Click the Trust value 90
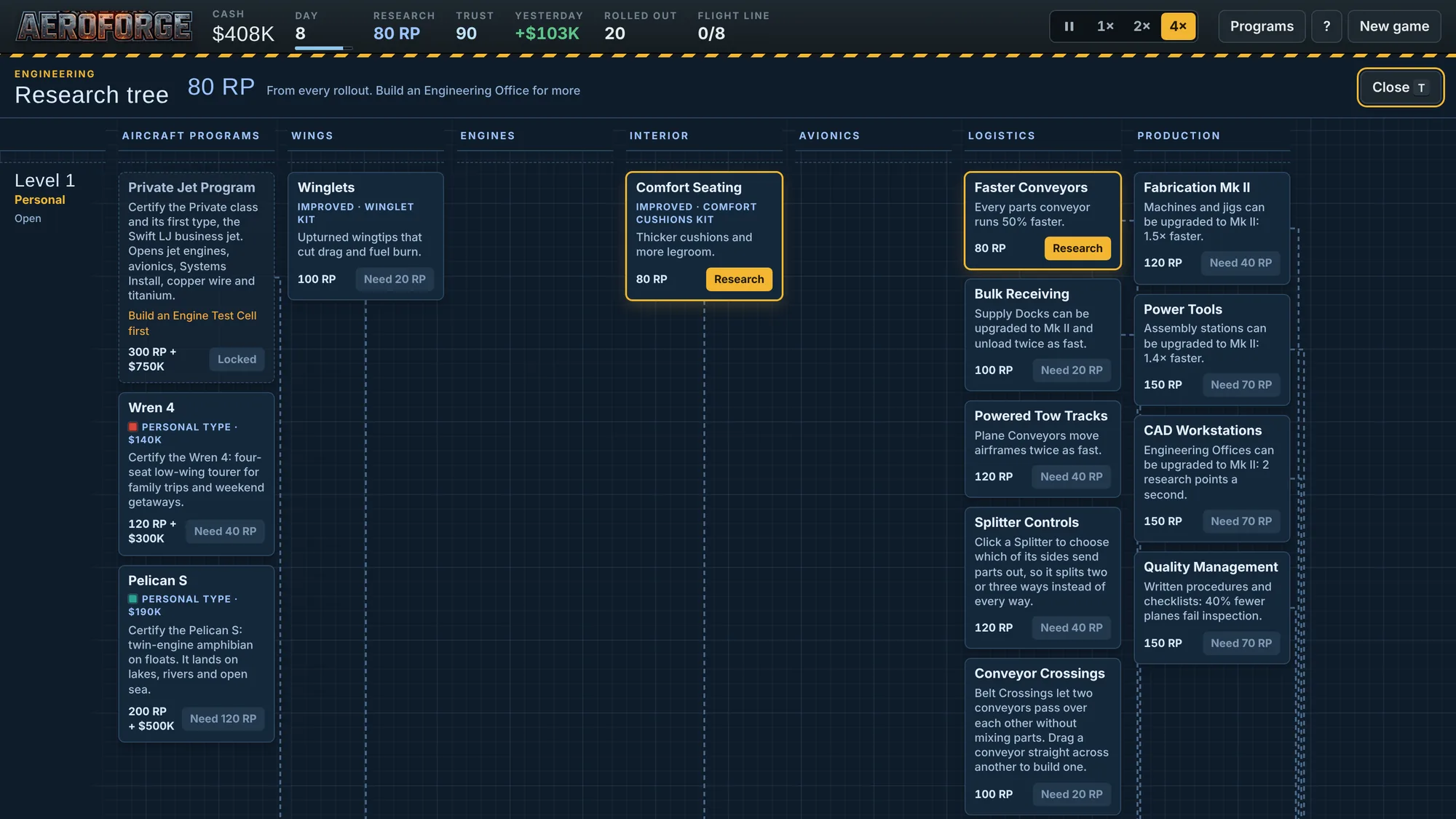 pyautogui.click(x=466, y=33)
